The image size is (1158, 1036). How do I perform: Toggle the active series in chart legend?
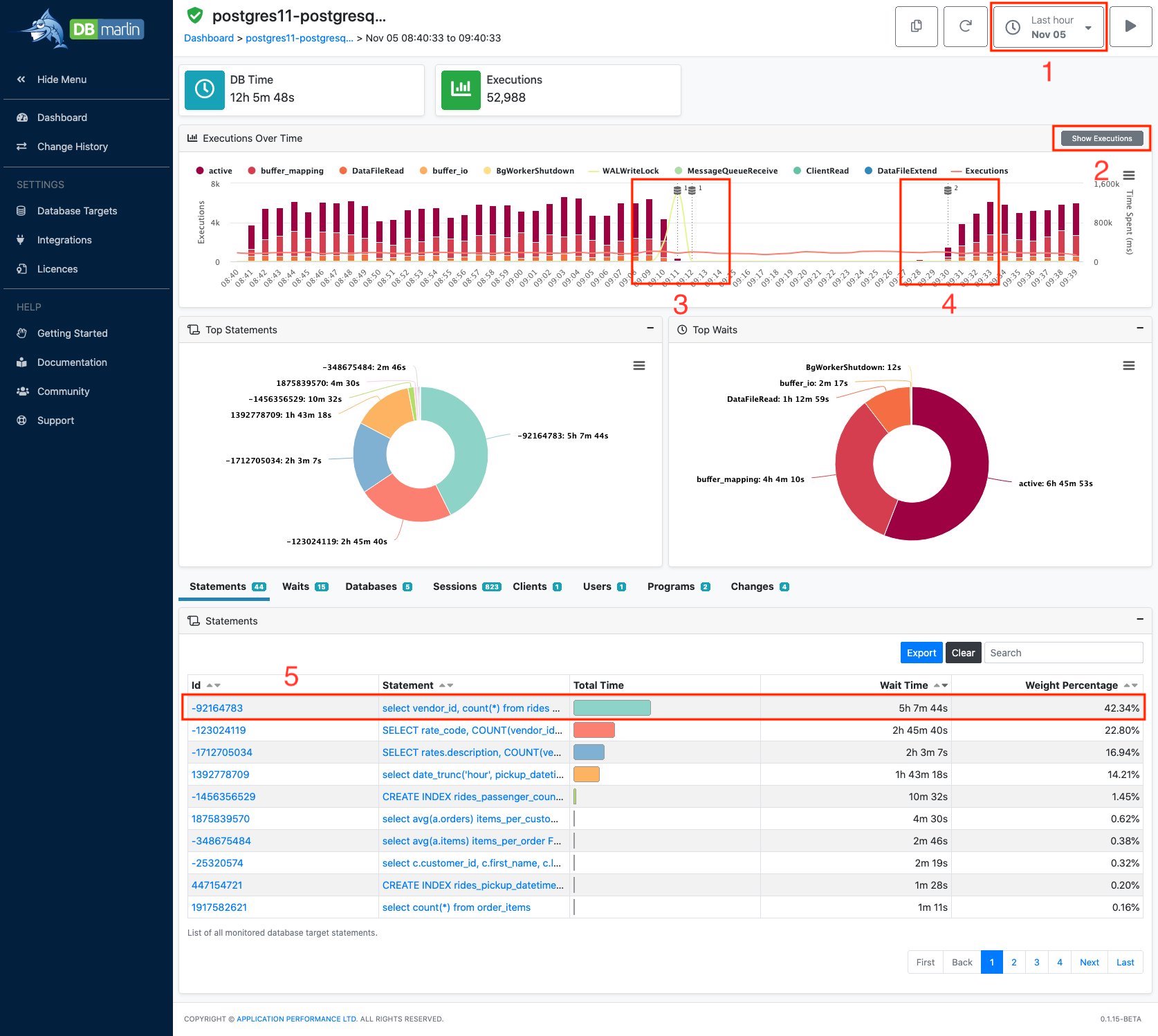click(214, 171)
